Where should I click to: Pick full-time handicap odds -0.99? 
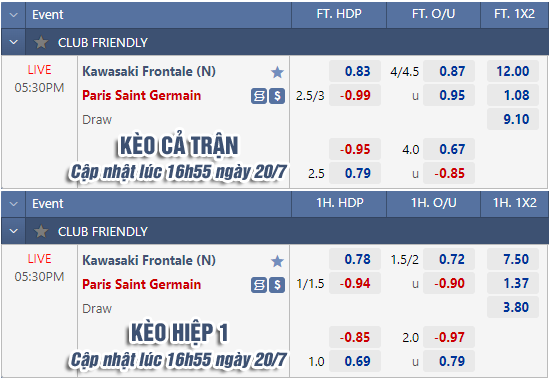coord(355,95)
